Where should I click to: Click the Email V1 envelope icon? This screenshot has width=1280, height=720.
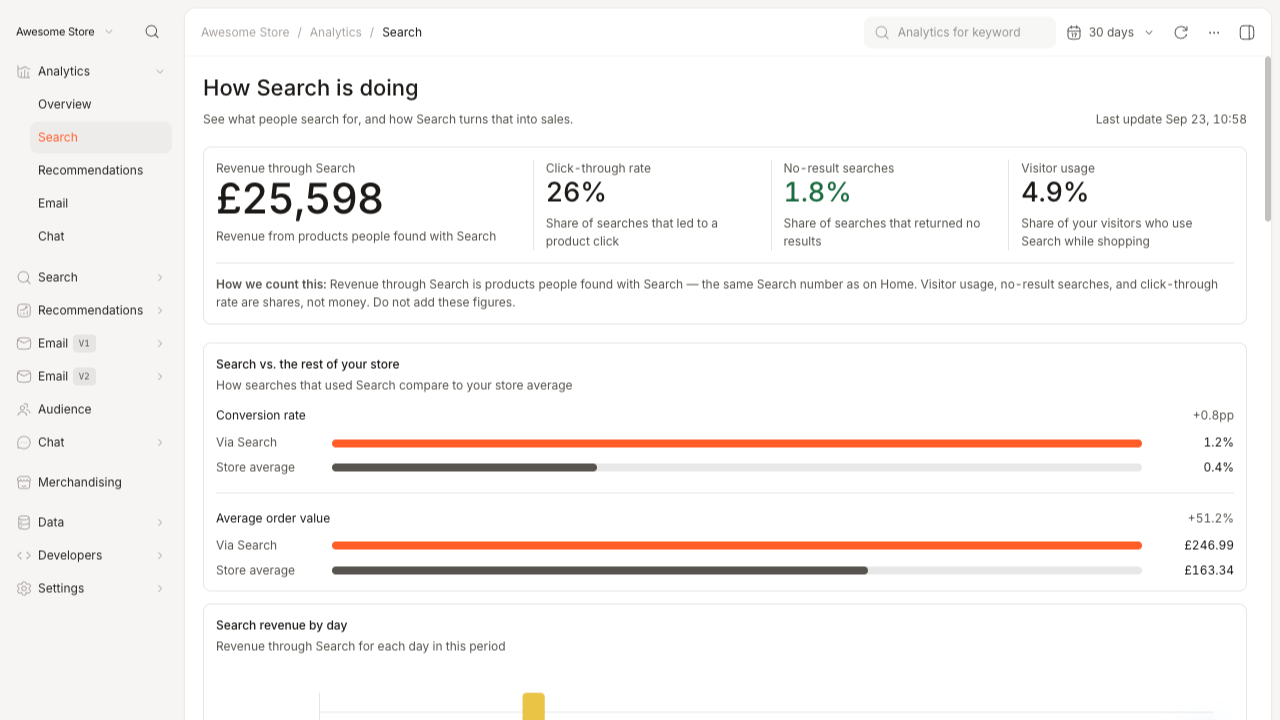pyautogui.click(x=24, y=343)
